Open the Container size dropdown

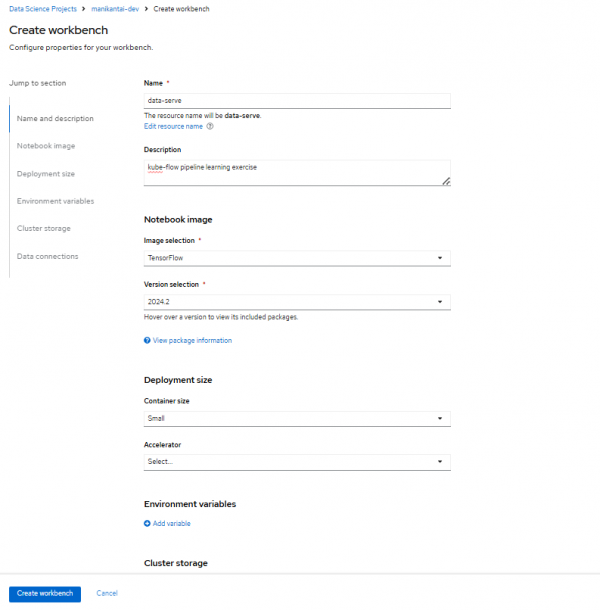click(297, 418)
